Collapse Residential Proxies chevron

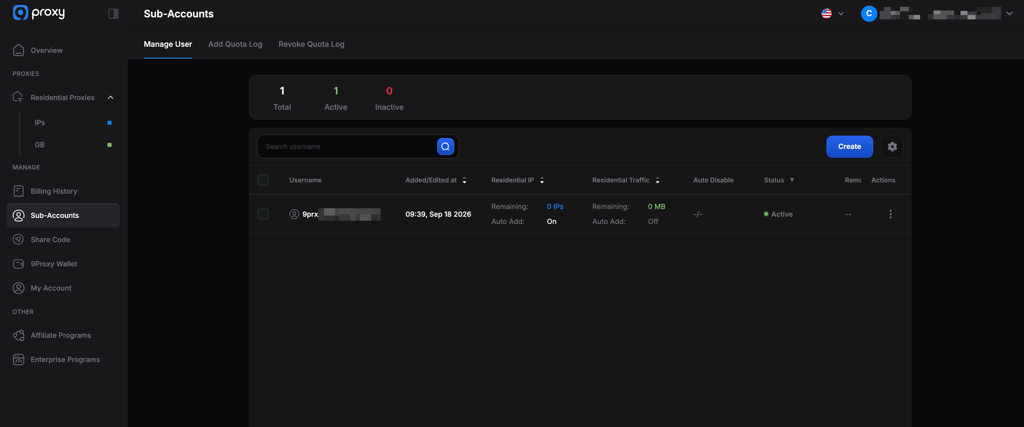tap(110, 97)
